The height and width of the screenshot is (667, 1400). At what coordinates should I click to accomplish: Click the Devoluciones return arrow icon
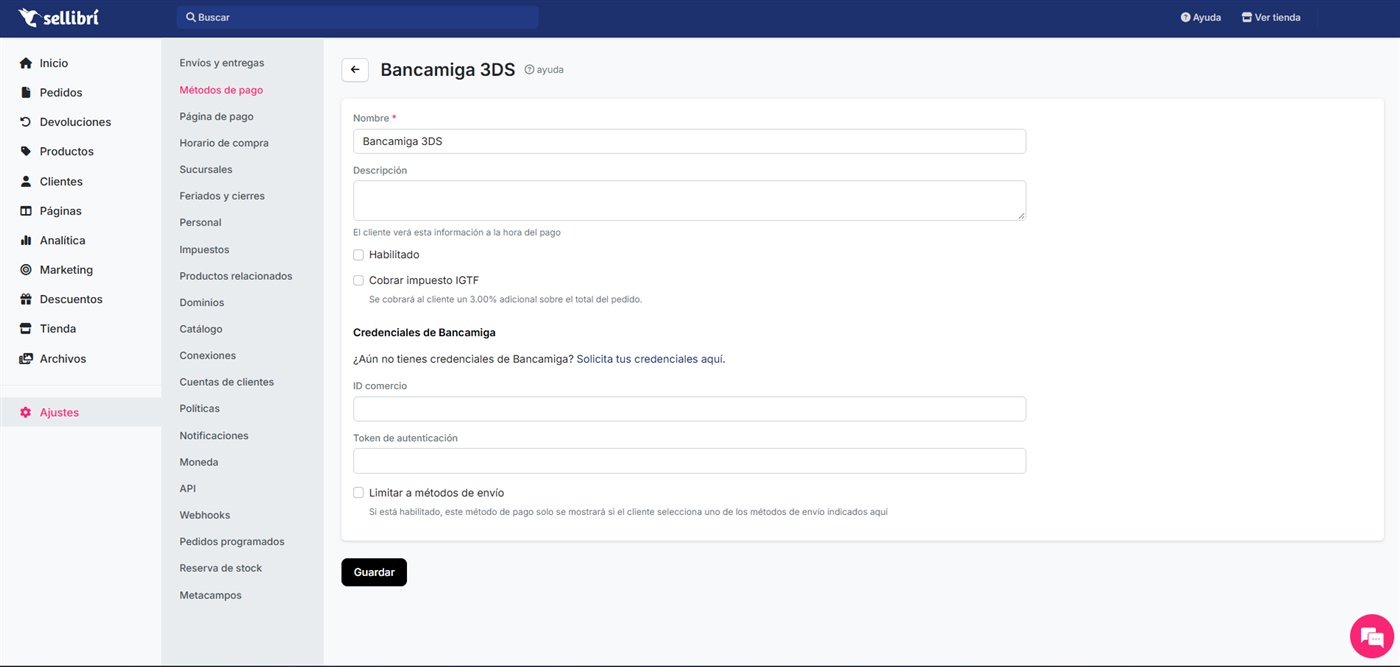[x=26, y=122]
